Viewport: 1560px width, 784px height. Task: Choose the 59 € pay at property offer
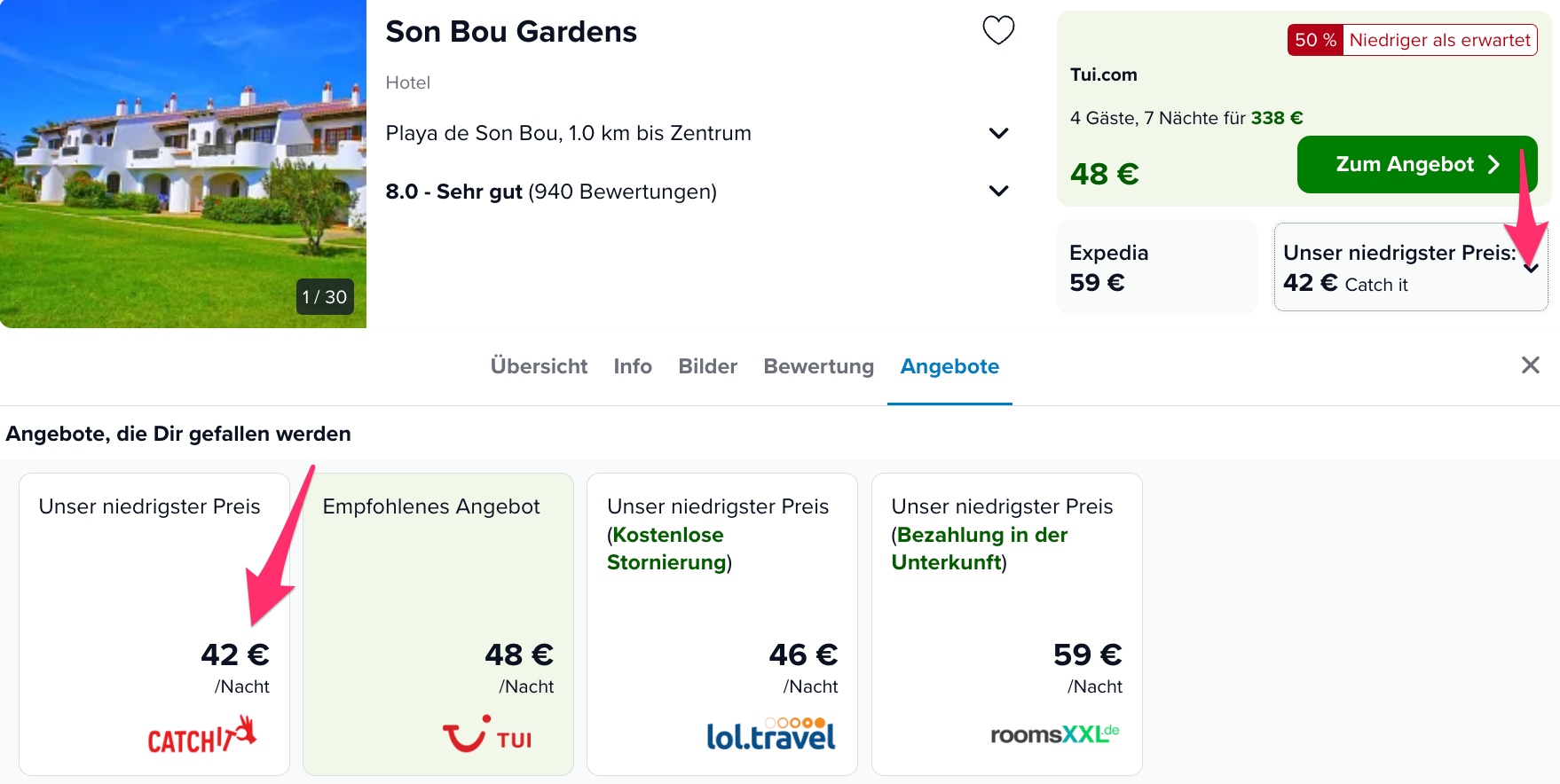(x=1006, y=624)
